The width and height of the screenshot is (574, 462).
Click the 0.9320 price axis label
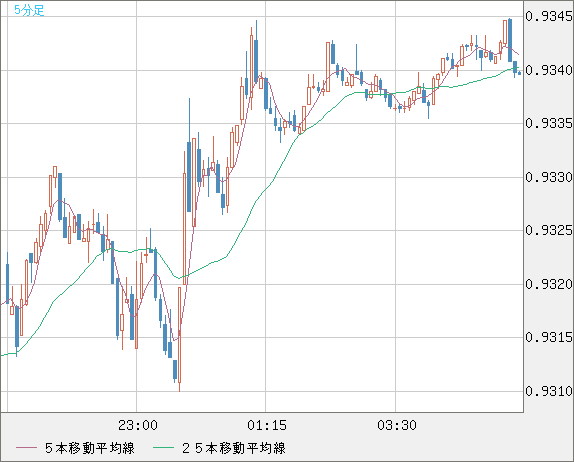click(548, 284)
